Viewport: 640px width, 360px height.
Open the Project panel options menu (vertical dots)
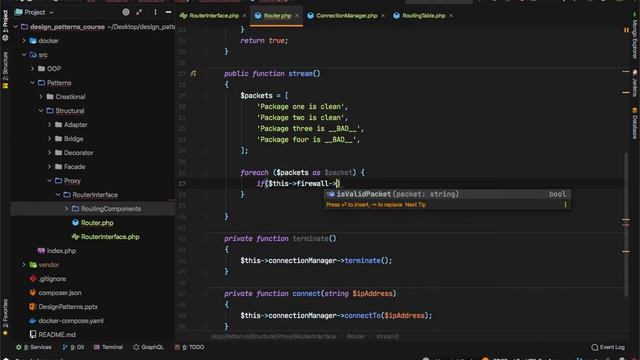(x=155, y=12)
